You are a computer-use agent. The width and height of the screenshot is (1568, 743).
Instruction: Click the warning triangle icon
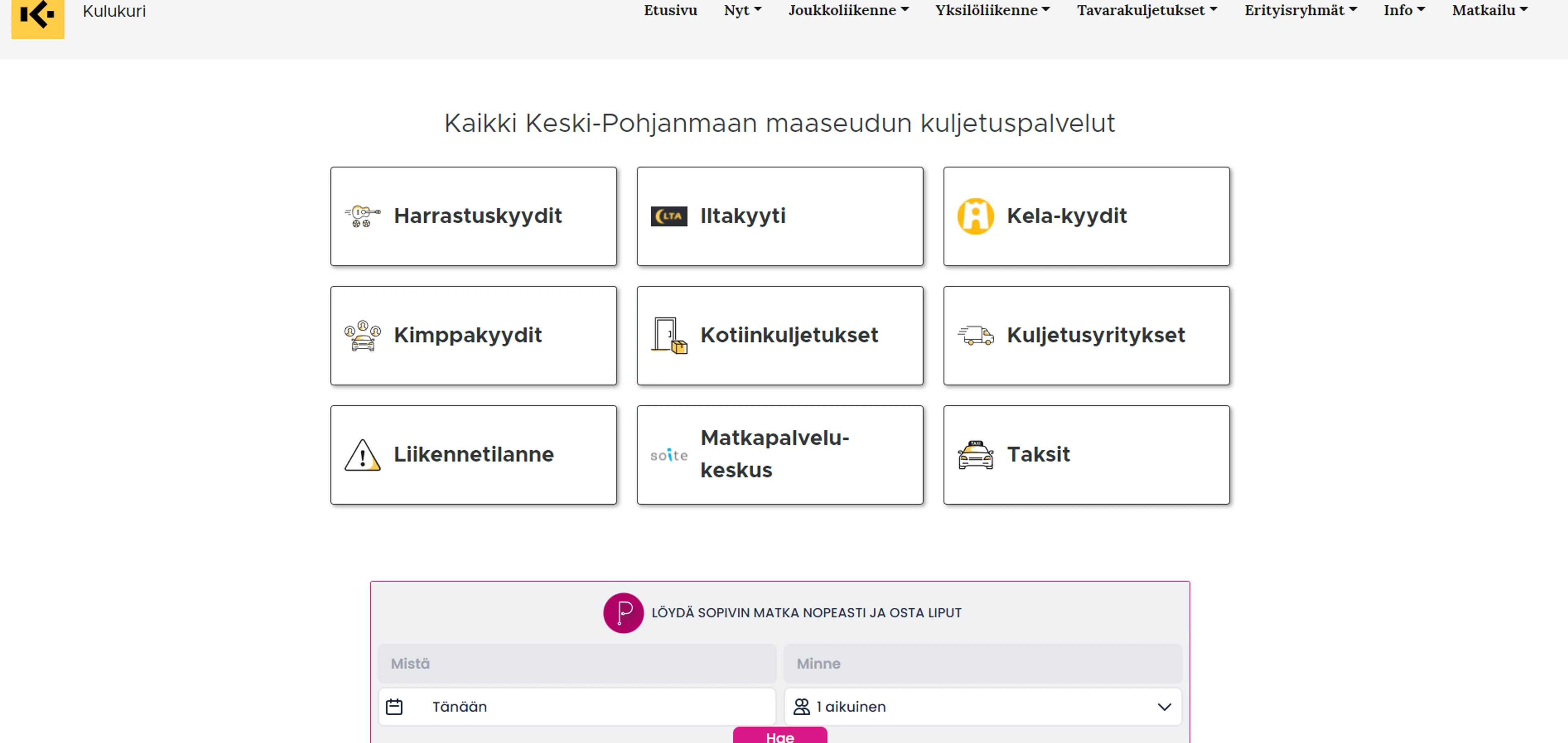[363, 454]
